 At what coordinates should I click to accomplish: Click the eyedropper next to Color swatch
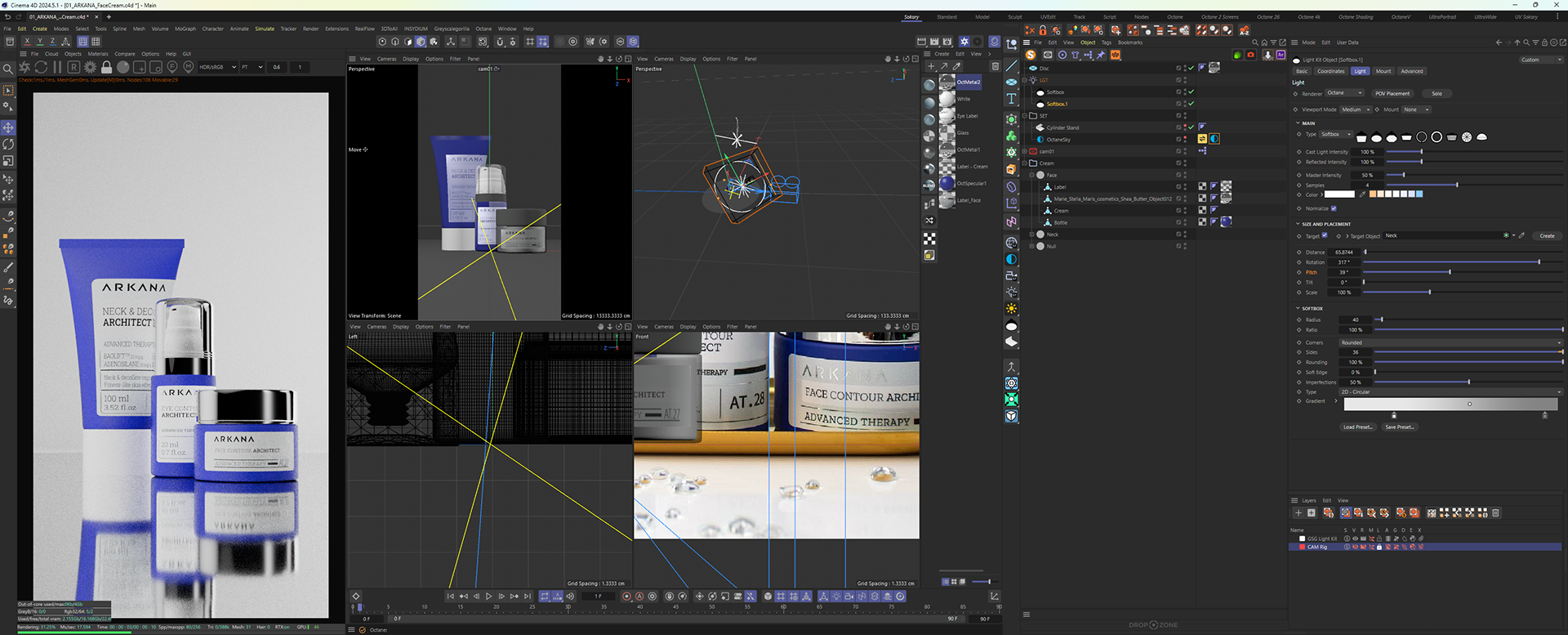(1362, 195)
